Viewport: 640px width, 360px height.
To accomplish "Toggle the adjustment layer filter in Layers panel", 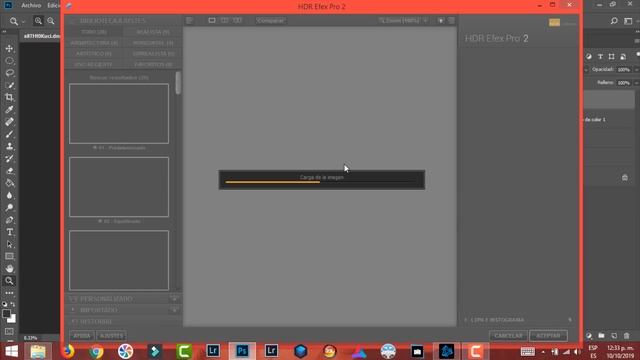I will click(x=589, y=57).
